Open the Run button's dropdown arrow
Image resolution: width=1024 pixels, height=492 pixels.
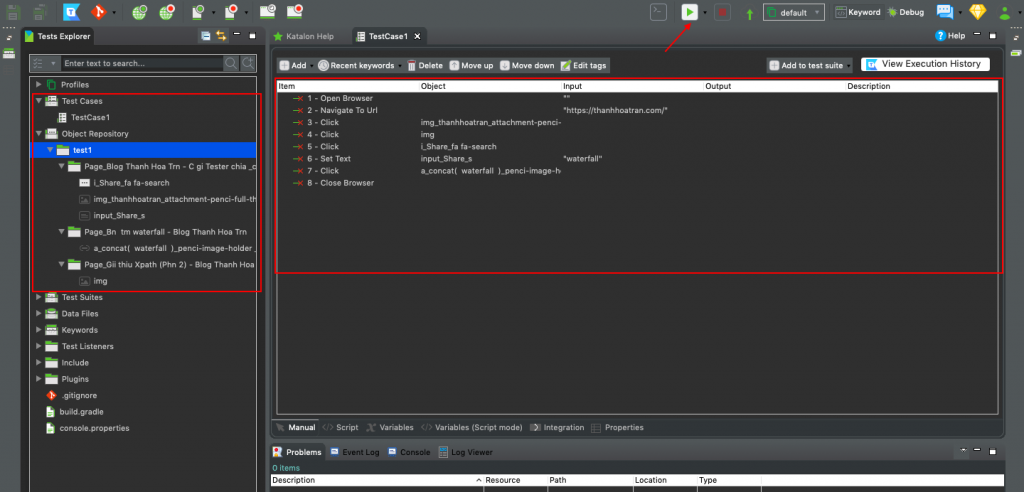[705, 12]
